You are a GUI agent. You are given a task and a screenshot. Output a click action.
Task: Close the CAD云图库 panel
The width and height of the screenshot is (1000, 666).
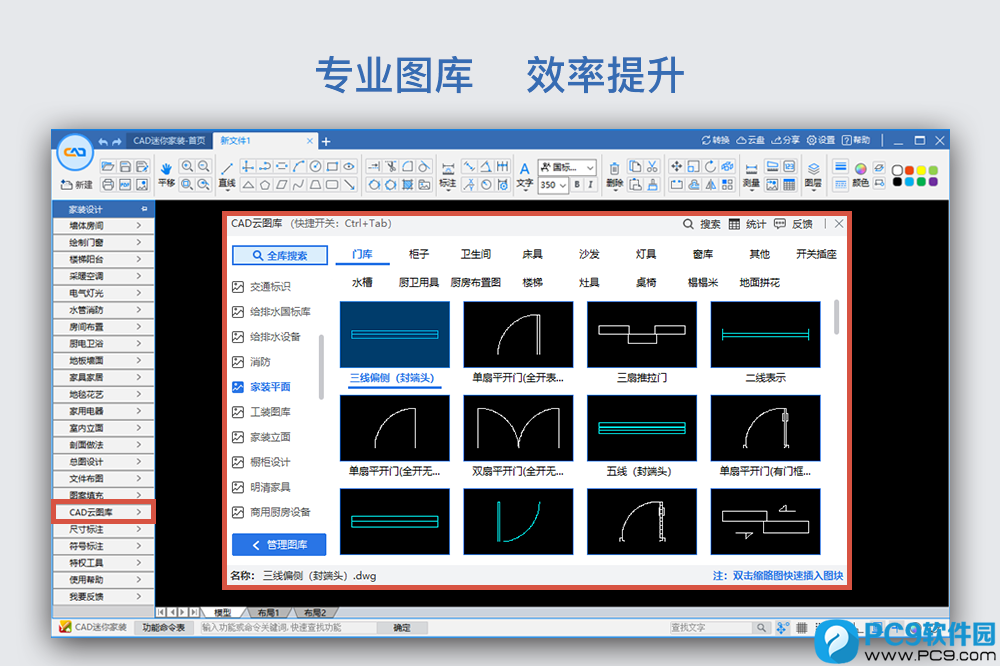pos(839,224)
